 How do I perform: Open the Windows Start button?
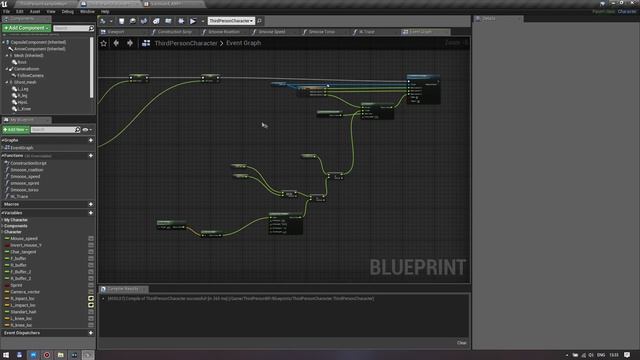(x=6, y=355)
